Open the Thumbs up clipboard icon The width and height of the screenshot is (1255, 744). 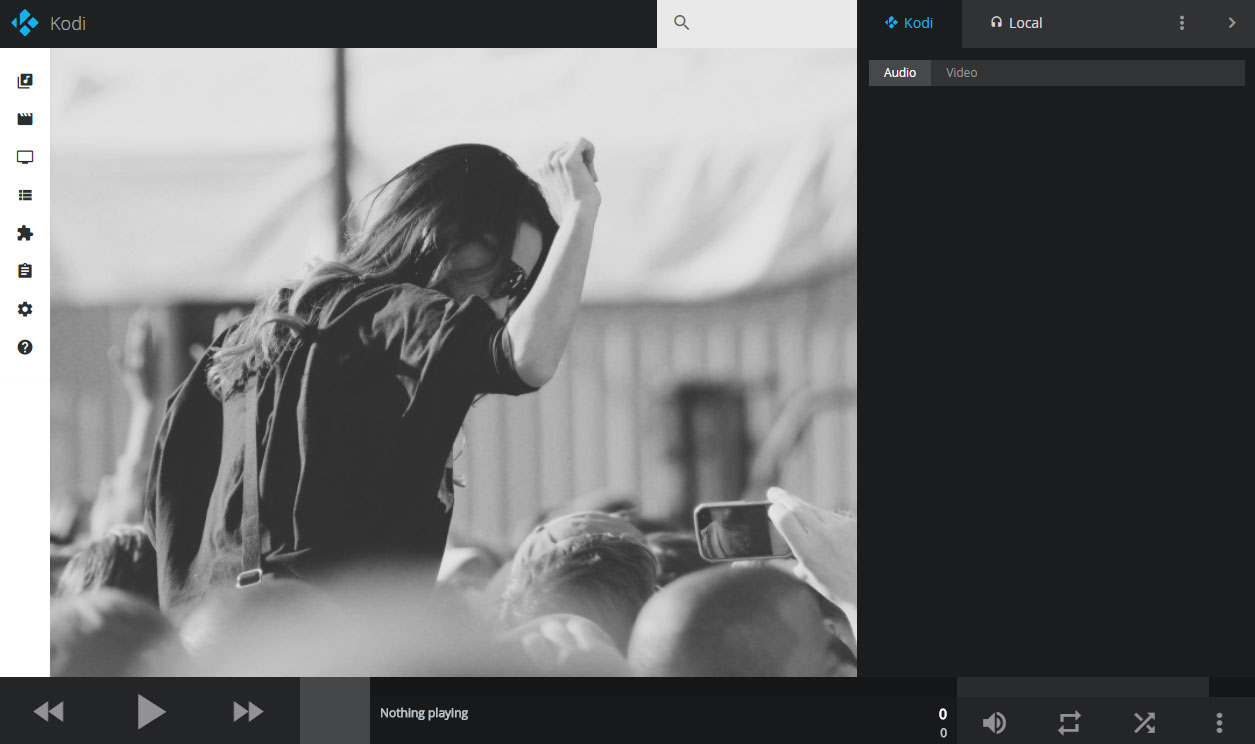point(25,271)
